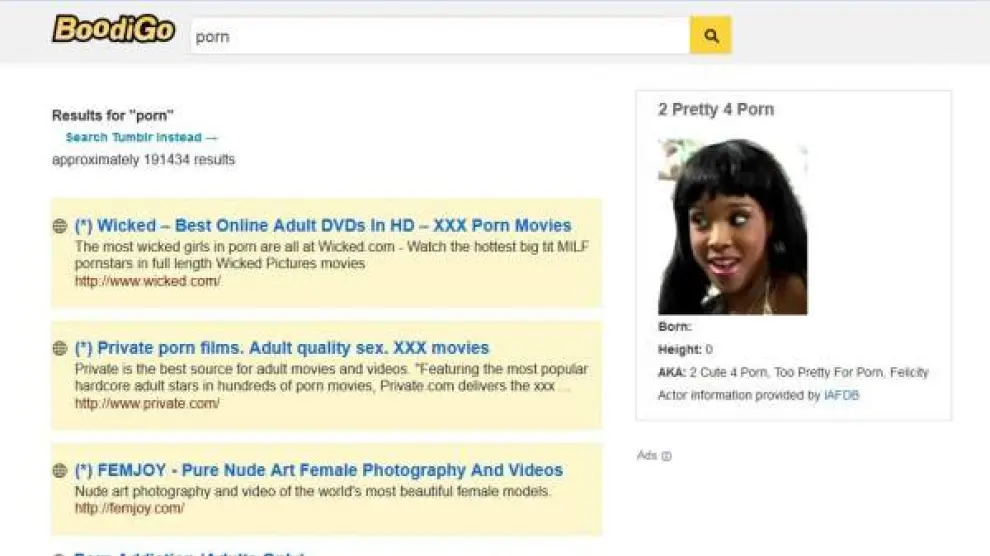Screen dimensions: 990x556
Task: Click the globe icon beside the FEMJOY result
Action: [60, 471]
